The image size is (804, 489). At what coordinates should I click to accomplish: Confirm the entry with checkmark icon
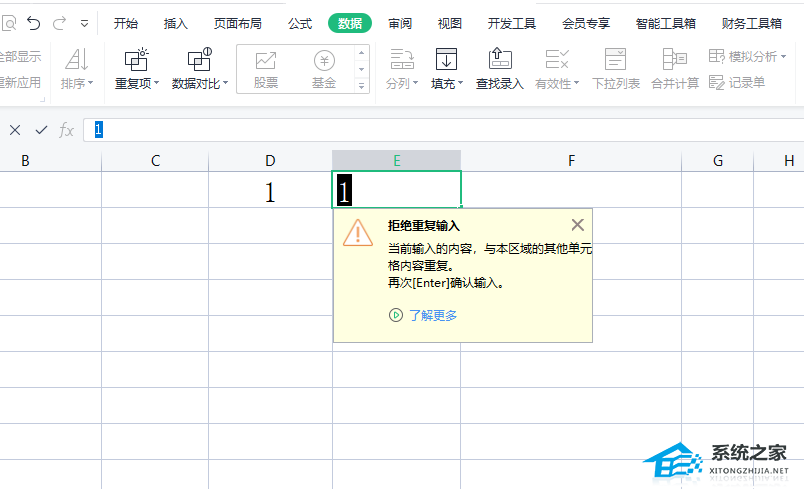pos(41,130)
